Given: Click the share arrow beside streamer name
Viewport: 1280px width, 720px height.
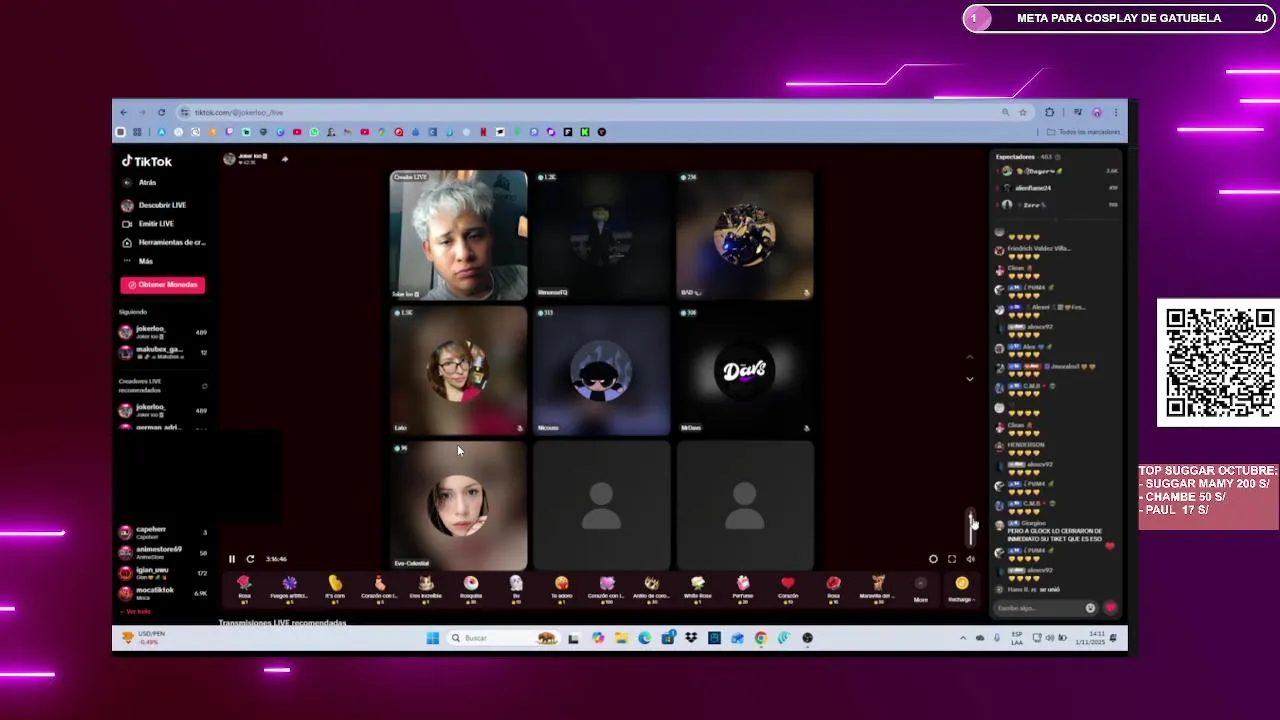Looking at the screenshot, I should [285, 159].
